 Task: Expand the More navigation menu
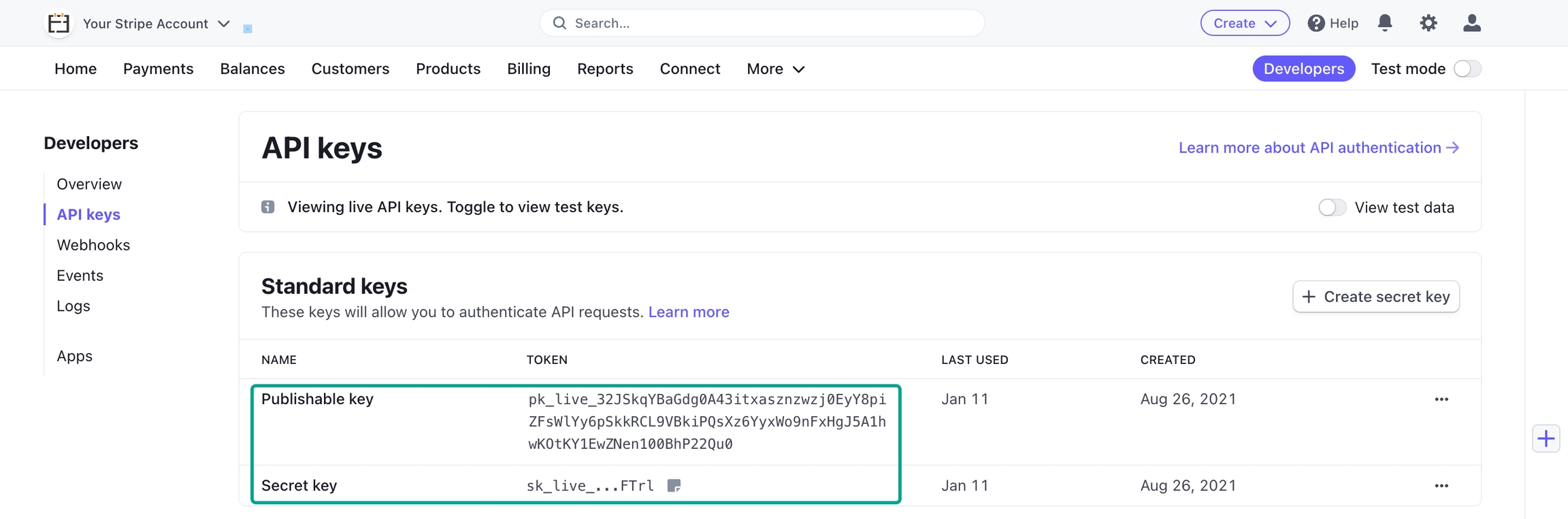(775, 69)
